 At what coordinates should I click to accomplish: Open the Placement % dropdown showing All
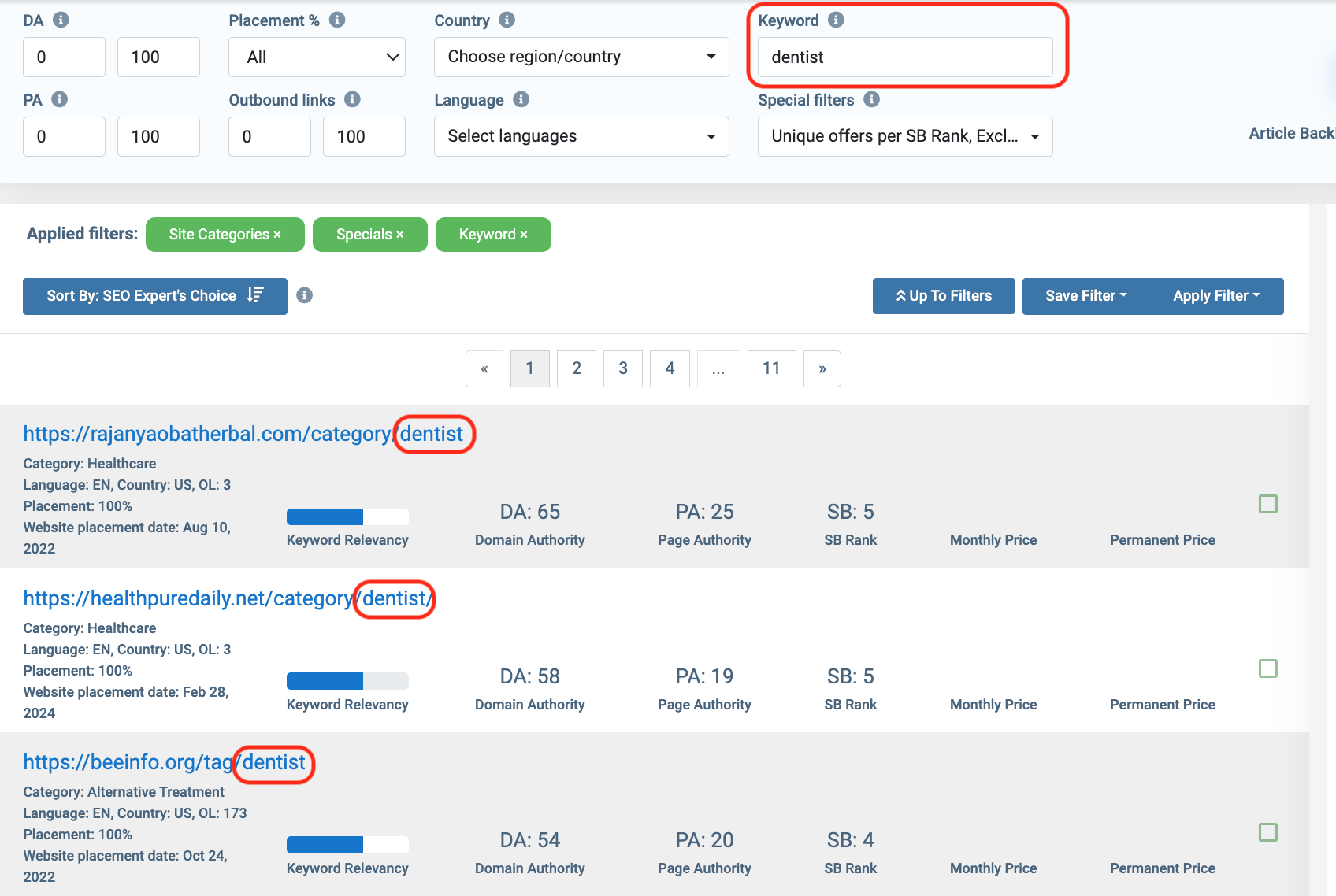tap(317, 57)
